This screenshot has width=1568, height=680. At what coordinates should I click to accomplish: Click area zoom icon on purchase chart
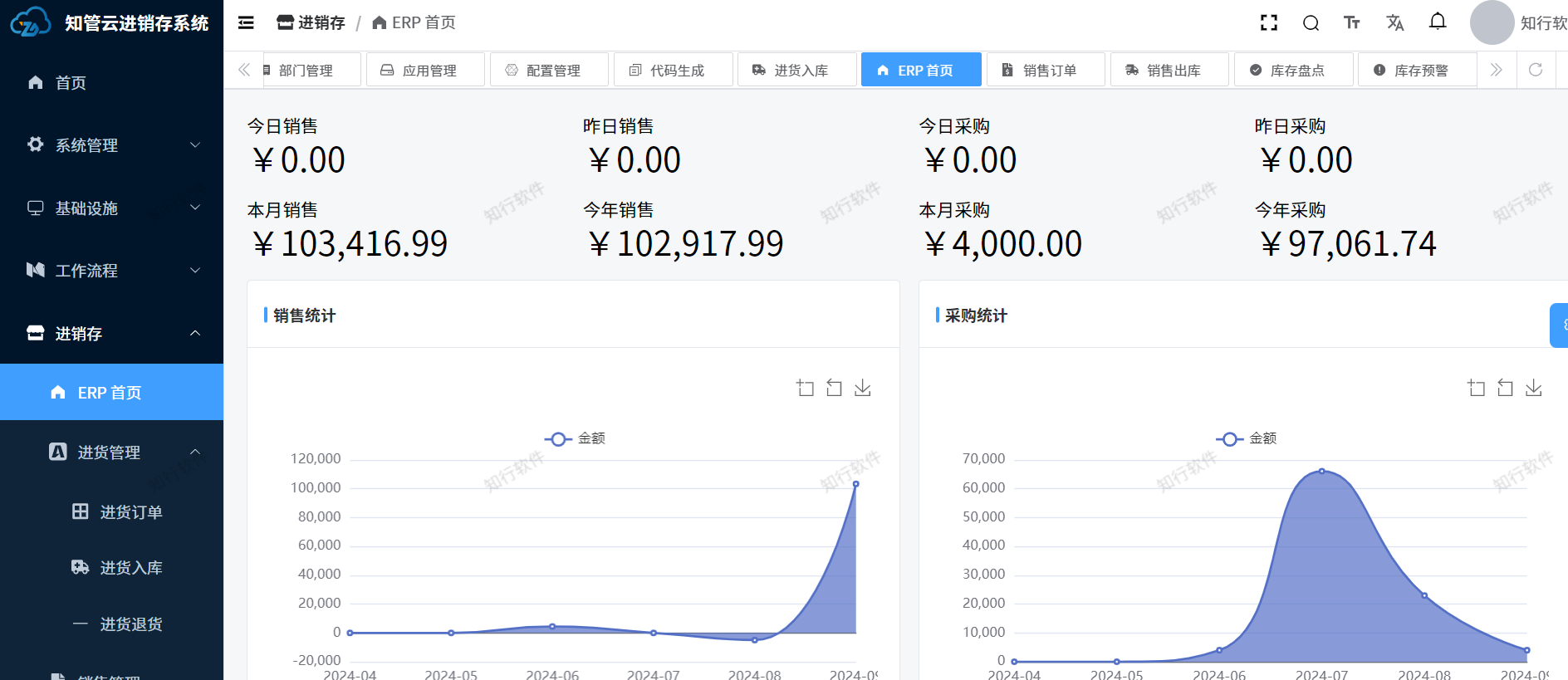[1476, 388]
